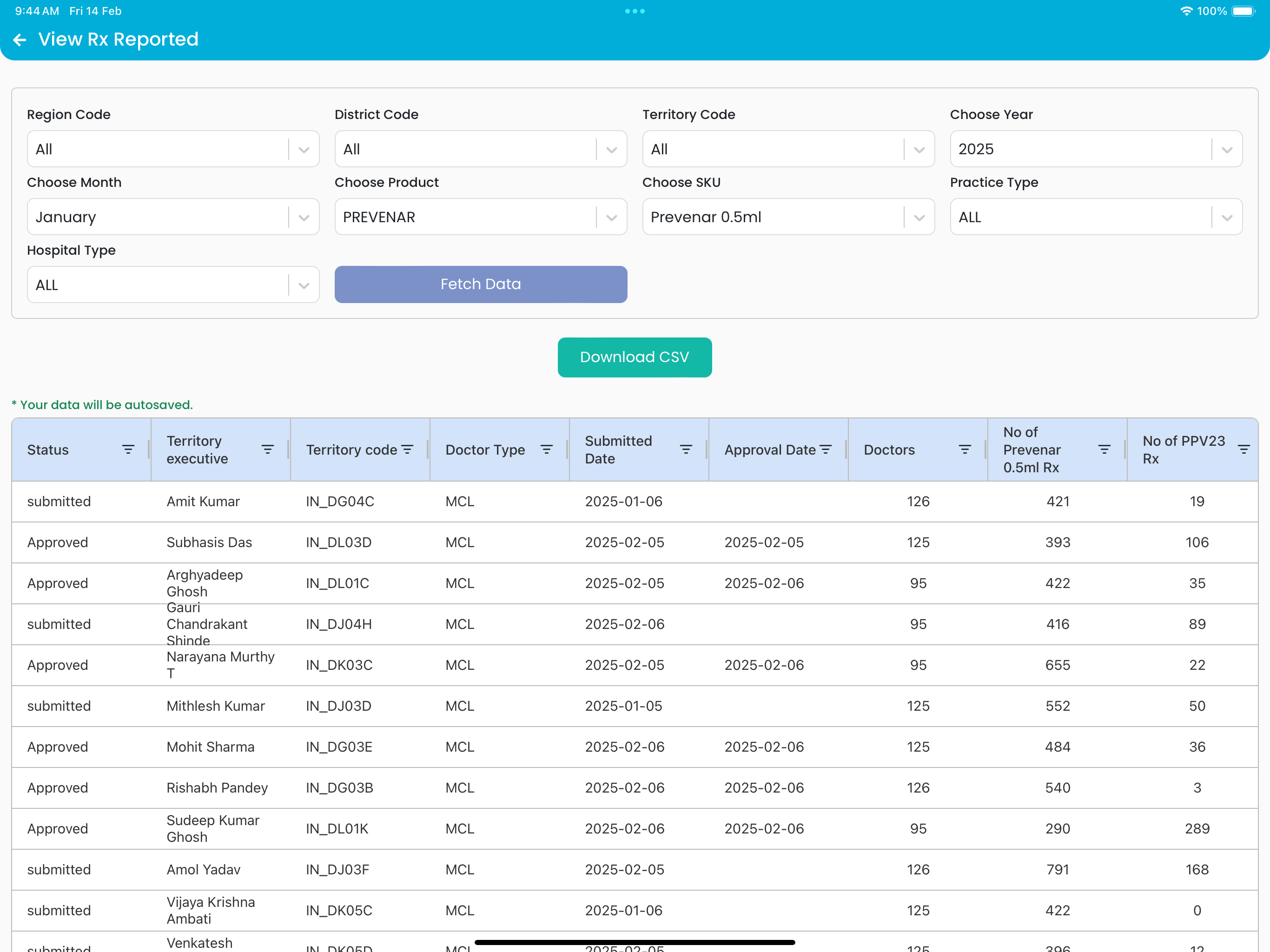Select the Amit Kumar row name
Viewport: 1270px width, 952px height.
click(x=203, y=501)
